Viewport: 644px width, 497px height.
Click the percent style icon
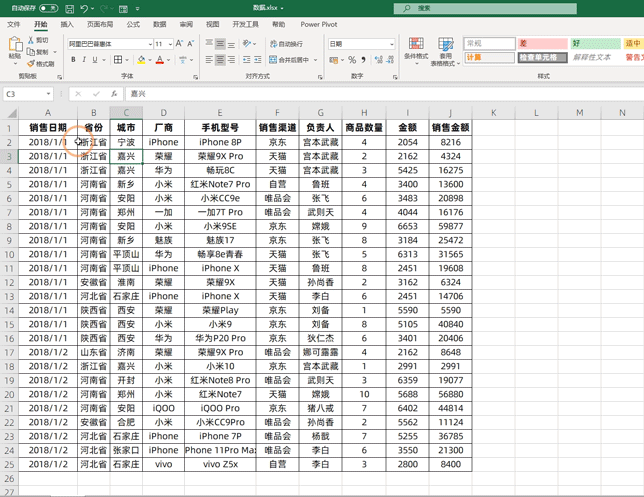click(x=352, y=60)
